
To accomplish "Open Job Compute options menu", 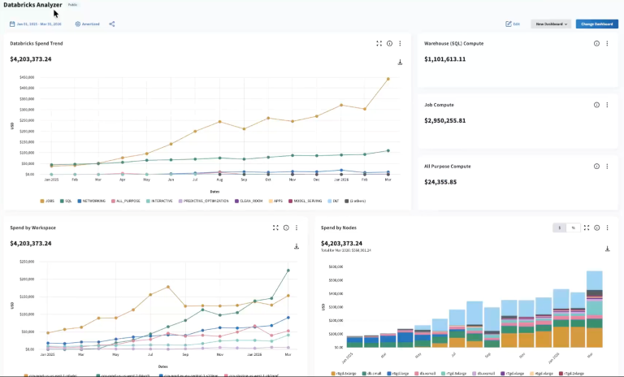I will pos(607,105).
